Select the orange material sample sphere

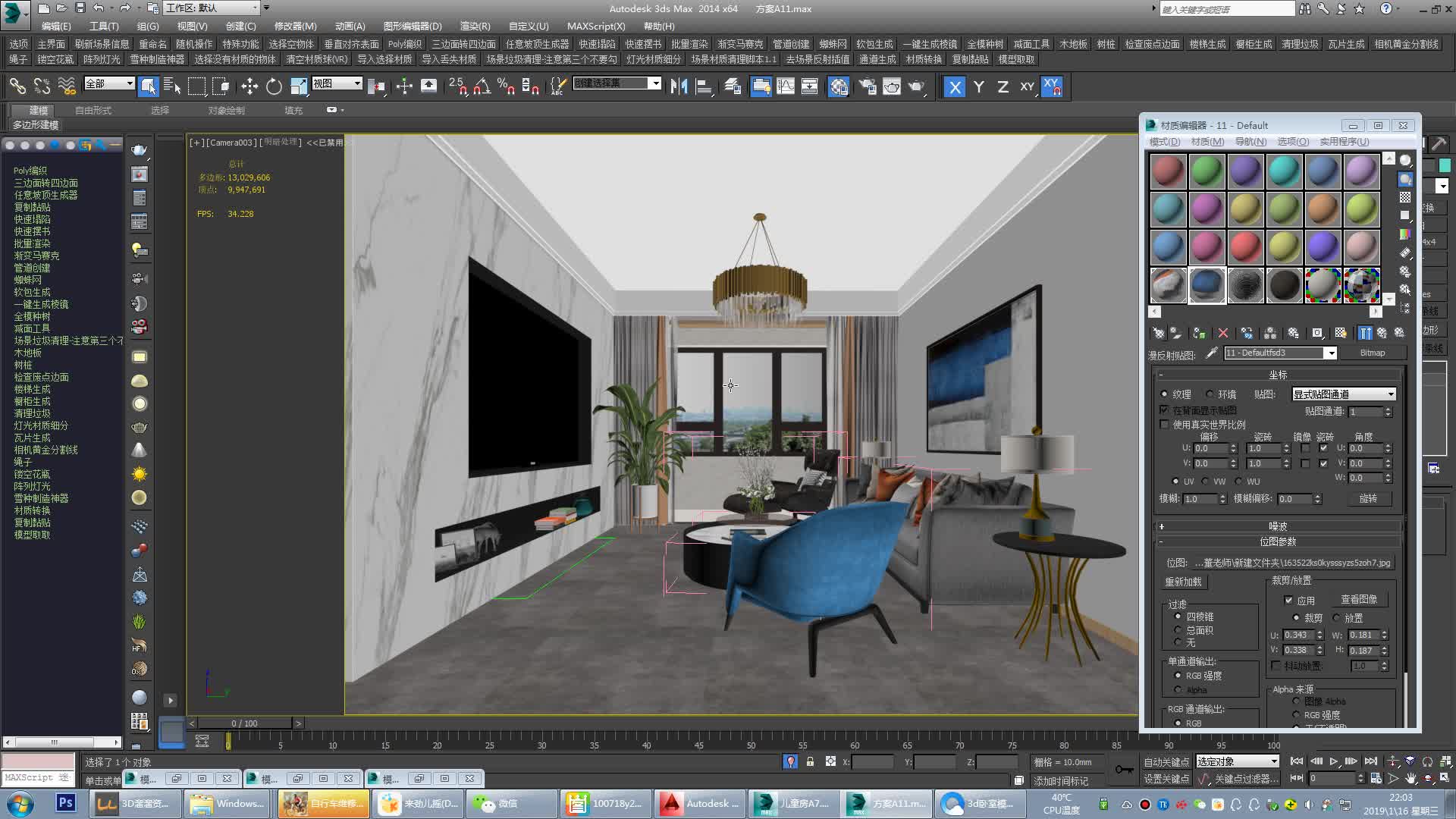point(1323,209)
